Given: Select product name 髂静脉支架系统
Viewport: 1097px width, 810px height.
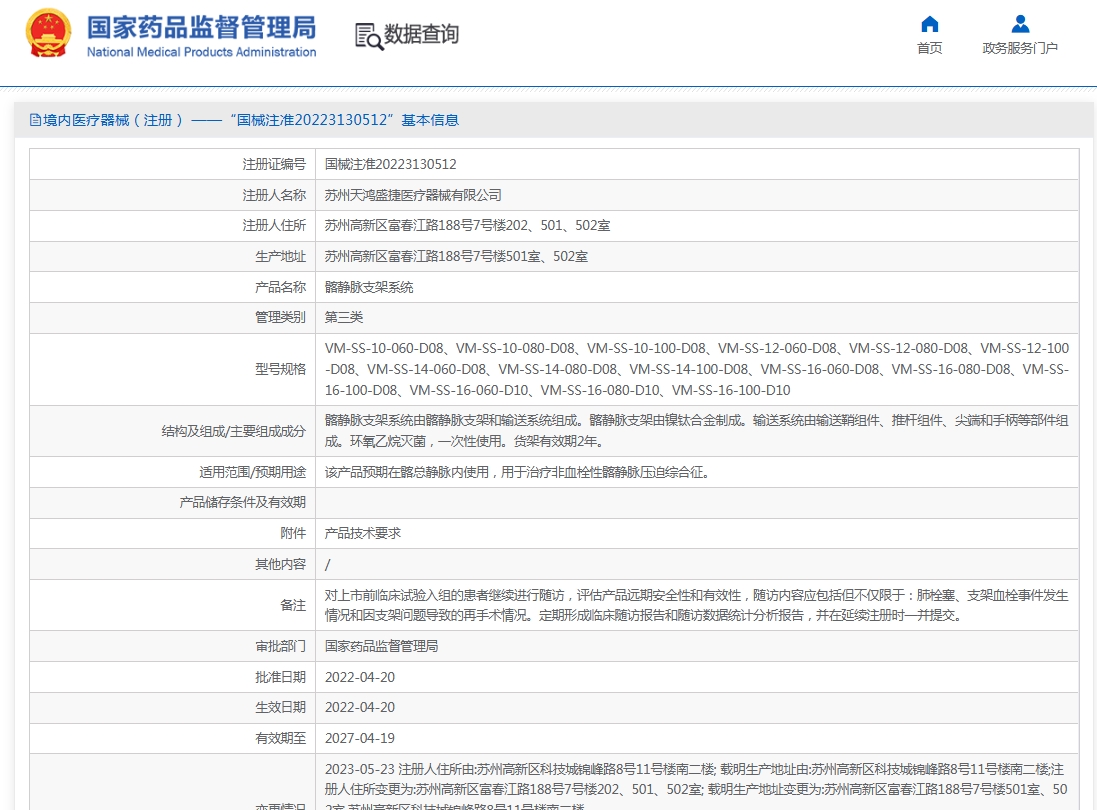Looking at the screenshot, I should click(x=369, y=287).
